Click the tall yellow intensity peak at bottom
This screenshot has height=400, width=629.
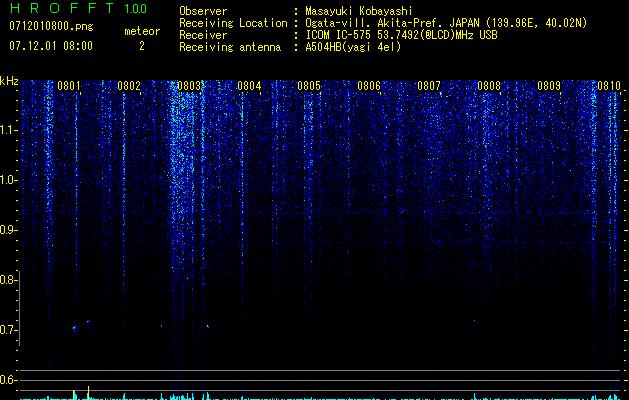click(88, 392)
